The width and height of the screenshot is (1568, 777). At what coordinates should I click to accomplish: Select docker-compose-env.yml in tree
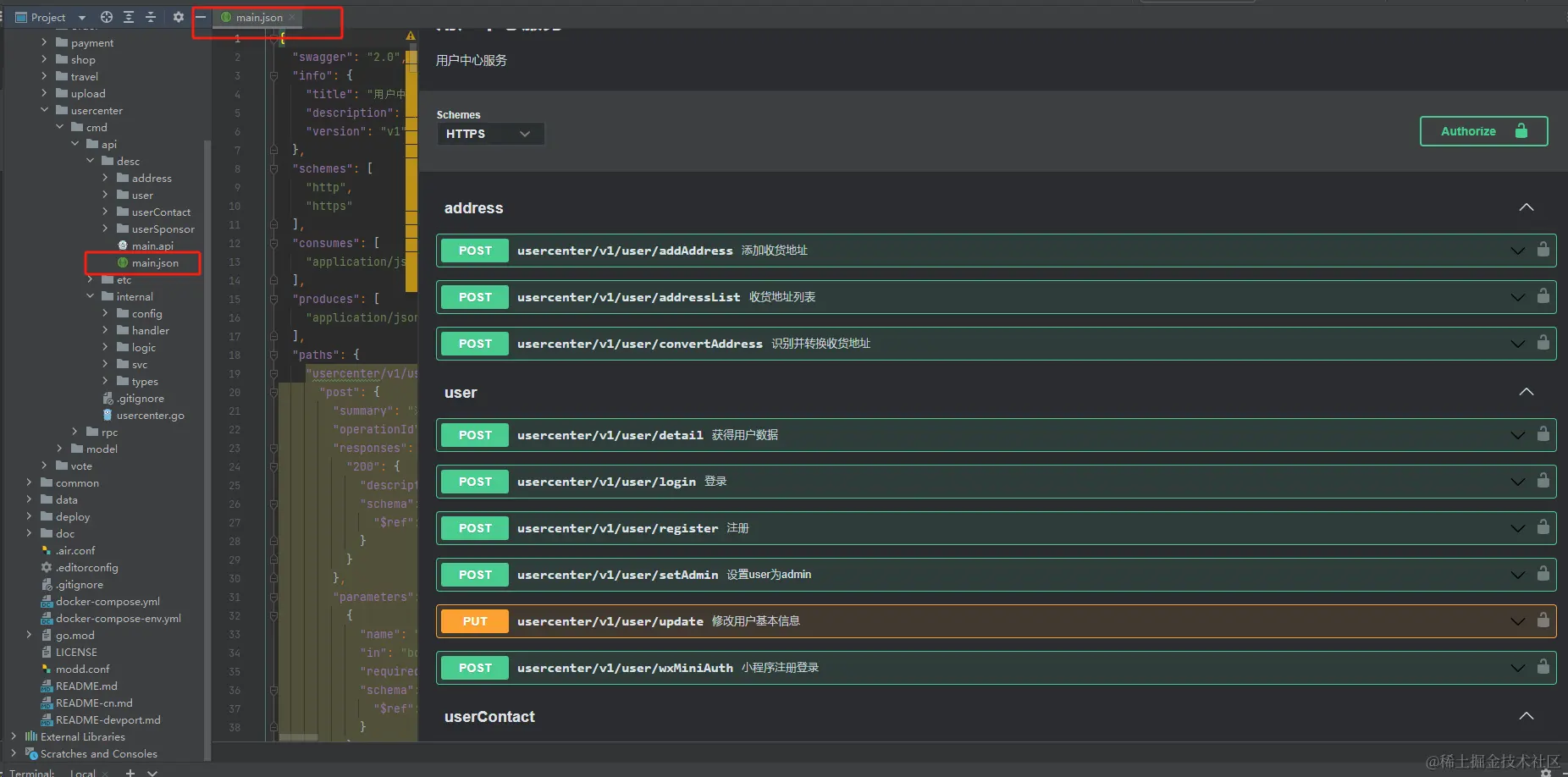[x=119, y=618]
